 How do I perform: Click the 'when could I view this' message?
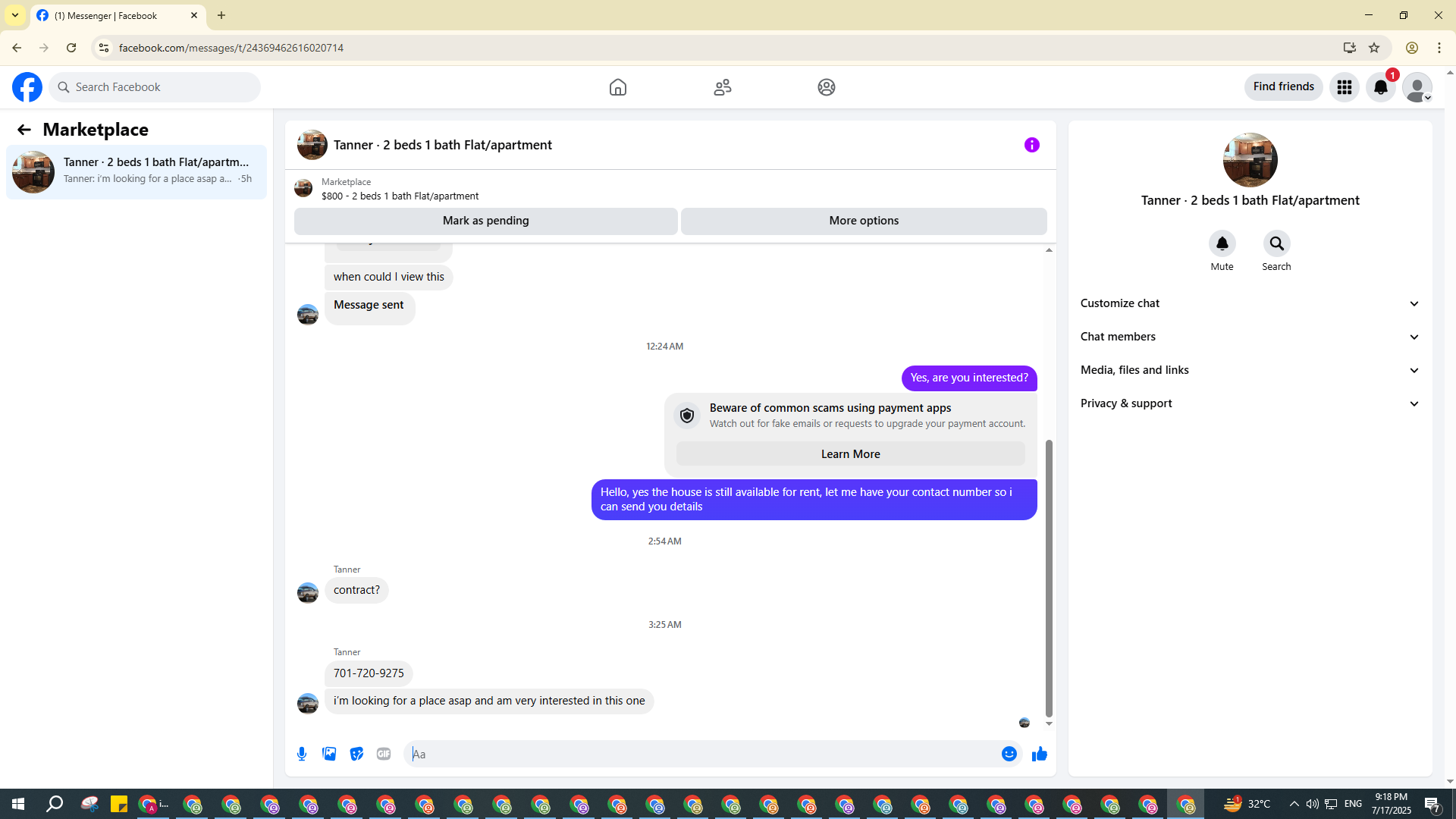(389, 277)
